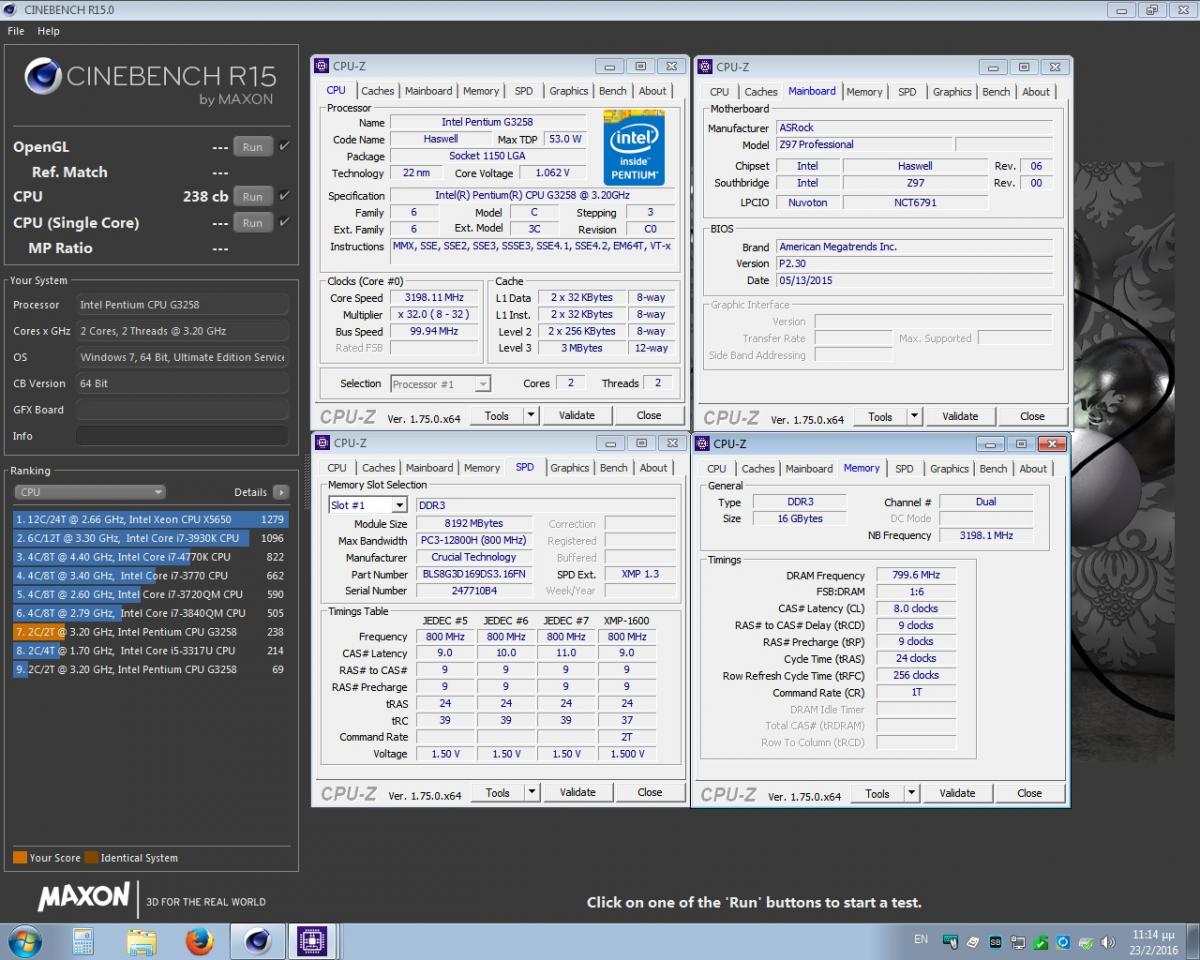Click Validate in CPU-Z CPU window
1200x960 pixels.
pos(577,415)
